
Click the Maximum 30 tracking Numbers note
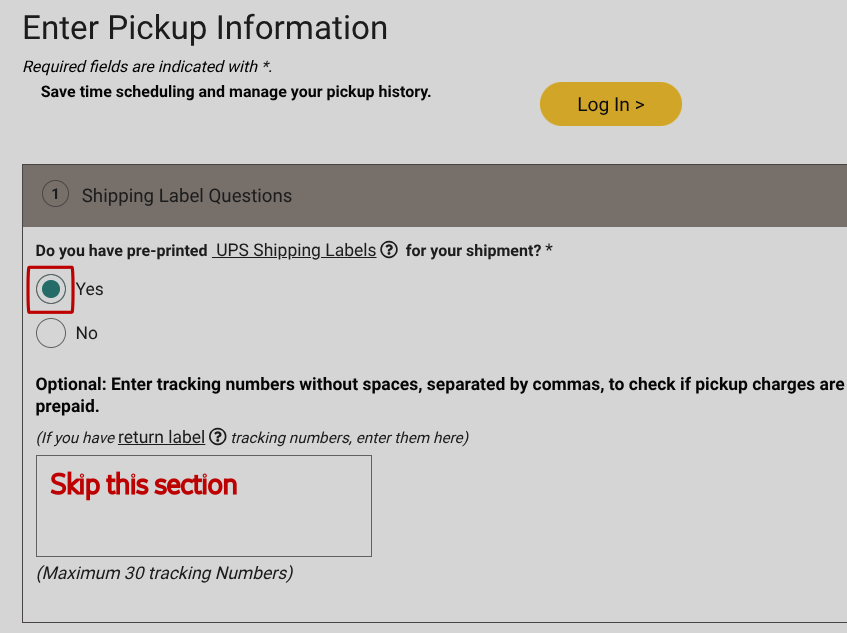click(165, 573)
